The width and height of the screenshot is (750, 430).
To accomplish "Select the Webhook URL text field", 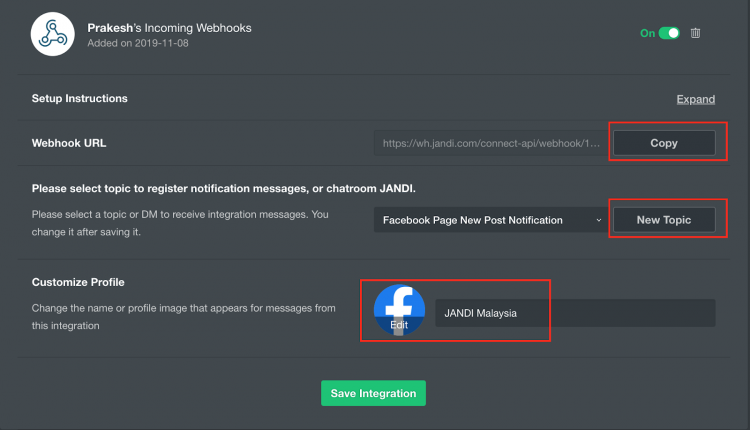I will 491,143.
